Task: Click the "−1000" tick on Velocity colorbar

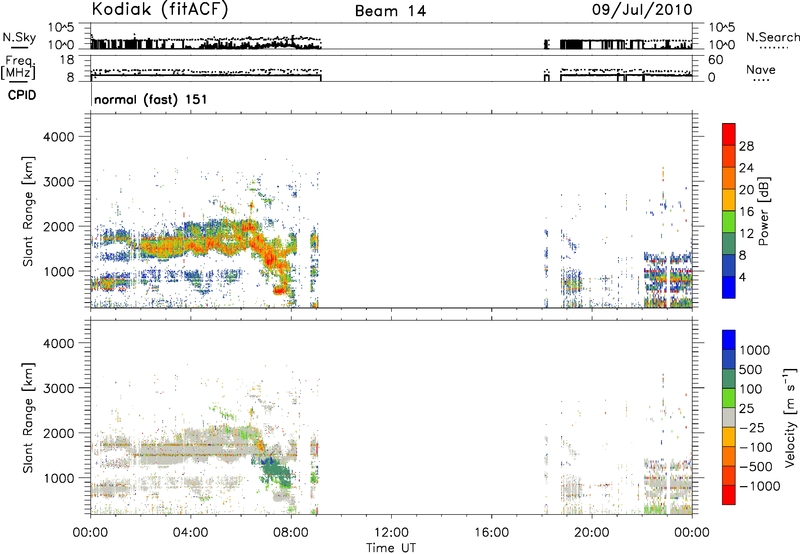Action: pyautogui.click(x=760, y=486)
